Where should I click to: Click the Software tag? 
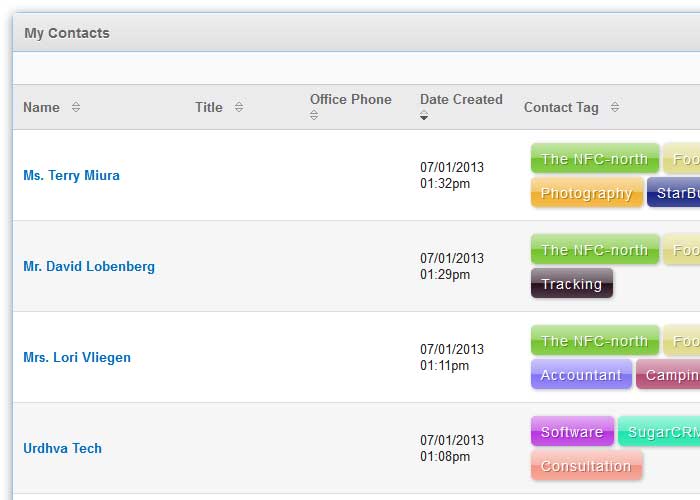tap(572, 432)
